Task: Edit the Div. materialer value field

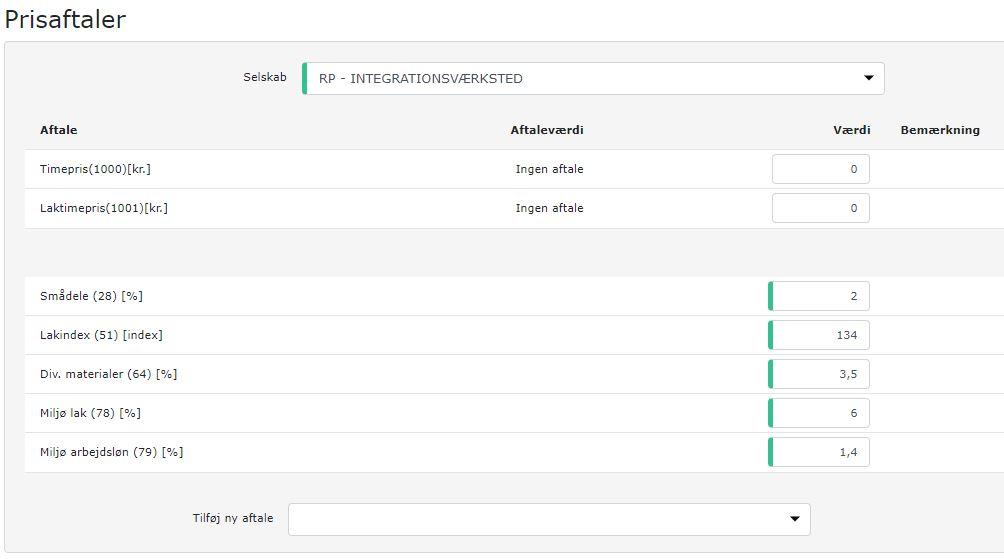Action: point(820,374)
